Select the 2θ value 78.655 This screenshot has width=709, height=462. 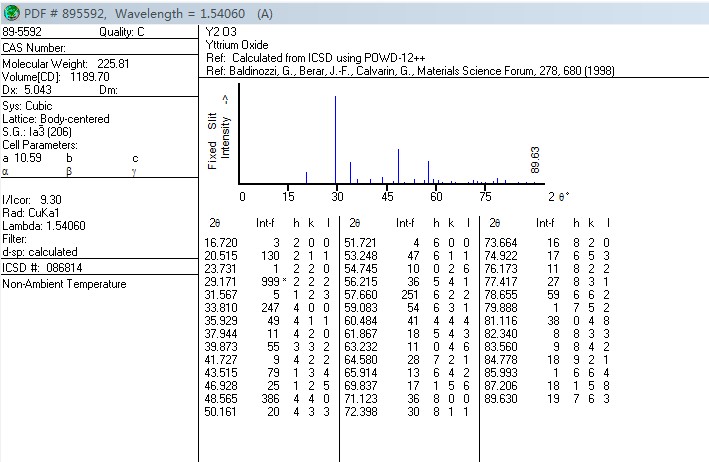click(501, 295)
